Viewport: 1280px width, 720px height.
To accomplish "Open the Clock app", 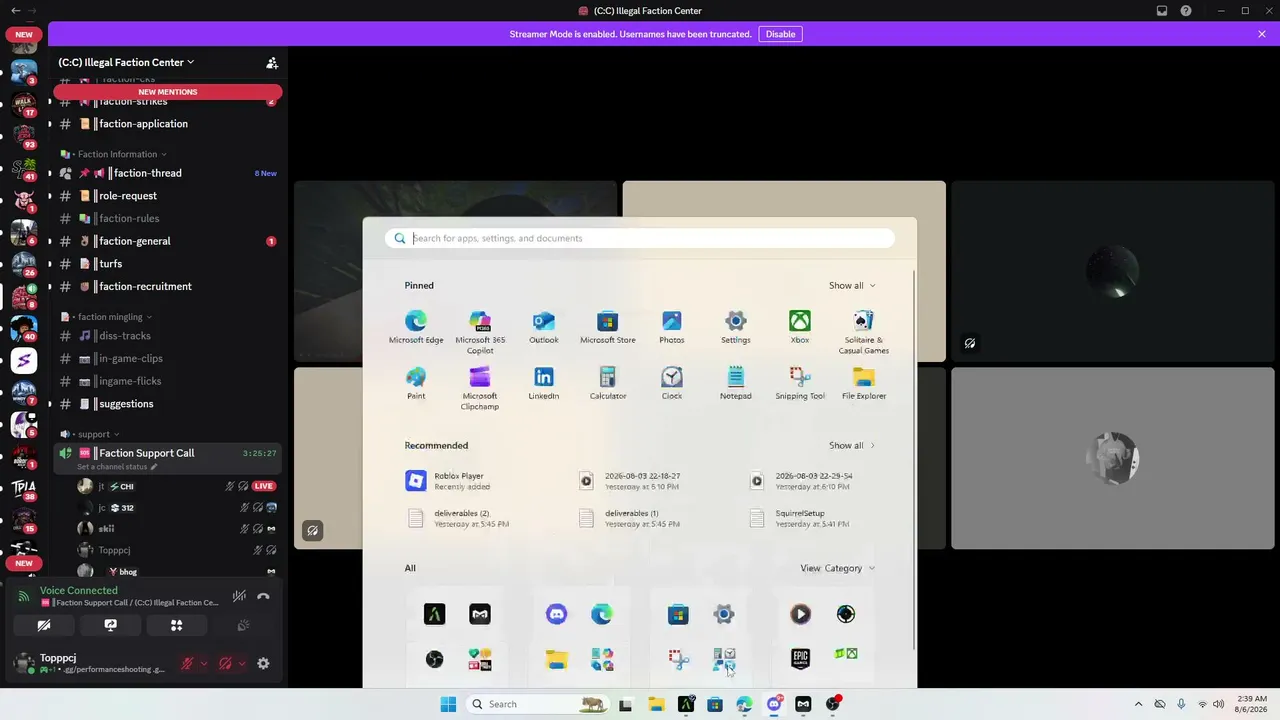I will (x=672, y=383).
